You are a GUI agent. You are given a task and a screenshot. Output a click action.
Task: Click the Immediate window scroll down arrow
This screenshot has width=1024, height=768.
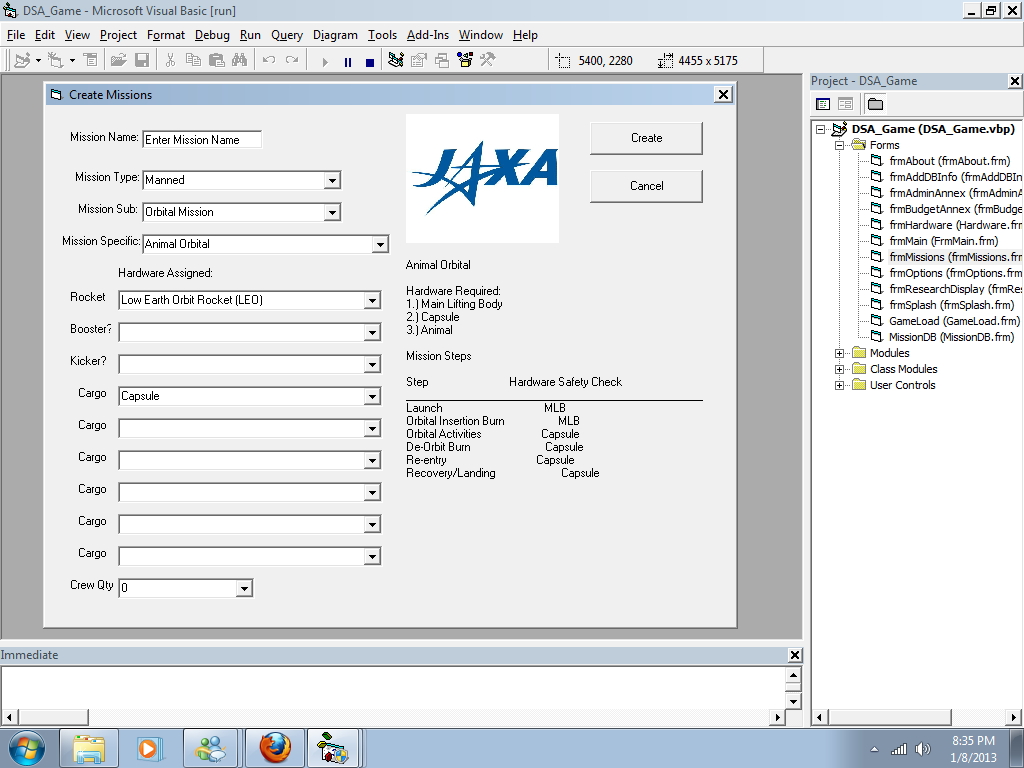click(x=793, y=701)
